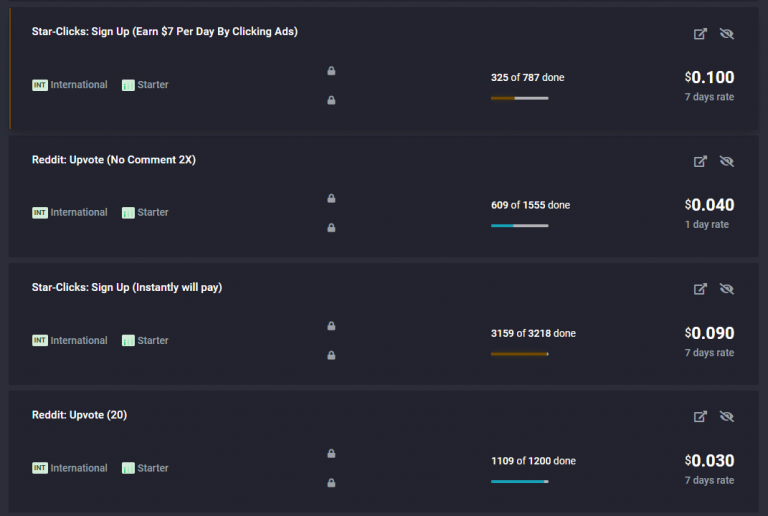Viewport: 768px width, 516px height.
Task: Open the Reddit: Upvote (20) job title
Action: point(79,415)
